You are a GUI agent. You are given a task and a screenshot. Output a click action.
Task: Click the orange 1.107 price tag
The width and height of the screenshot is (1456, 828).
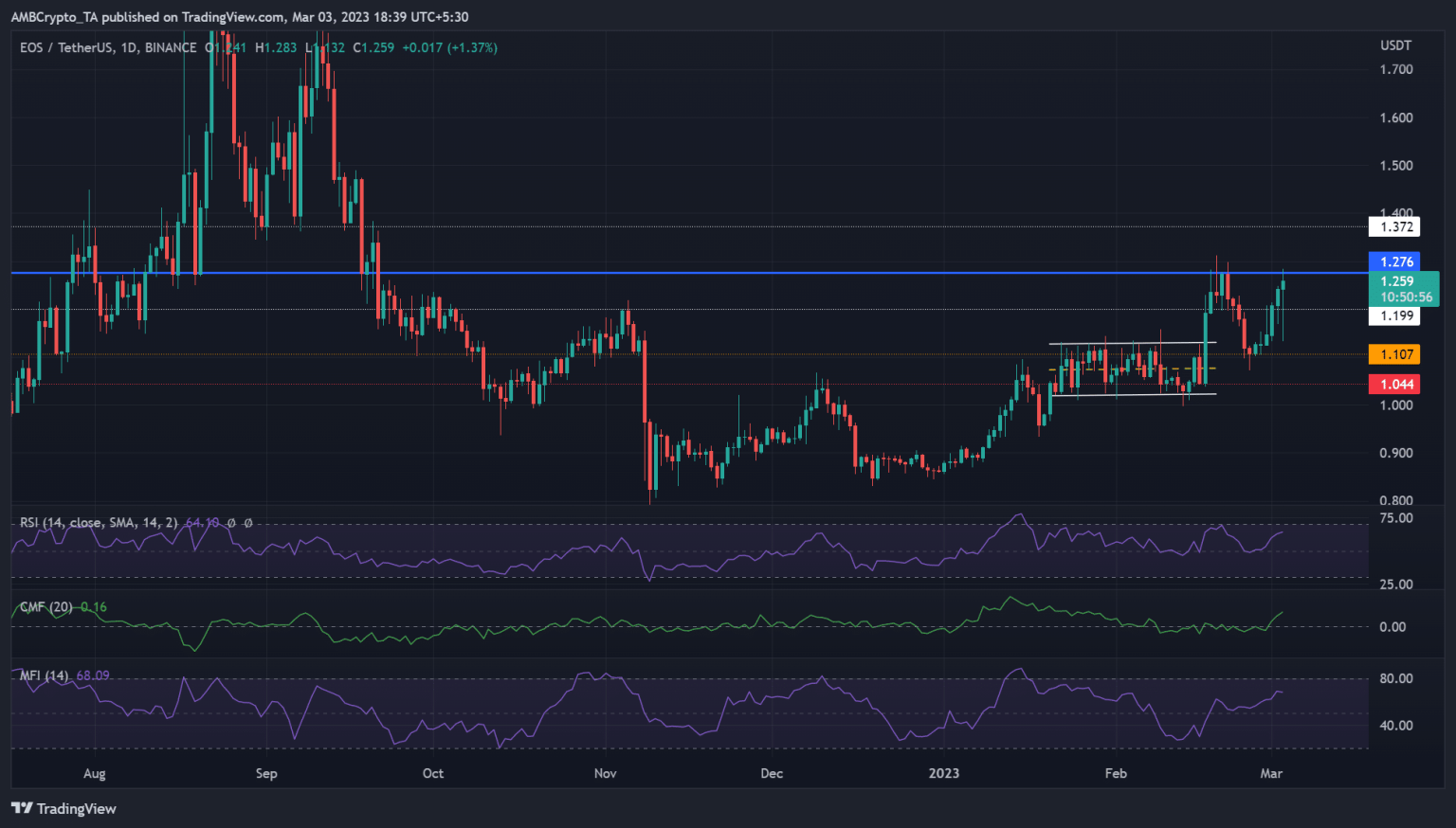coord(1395,354)
